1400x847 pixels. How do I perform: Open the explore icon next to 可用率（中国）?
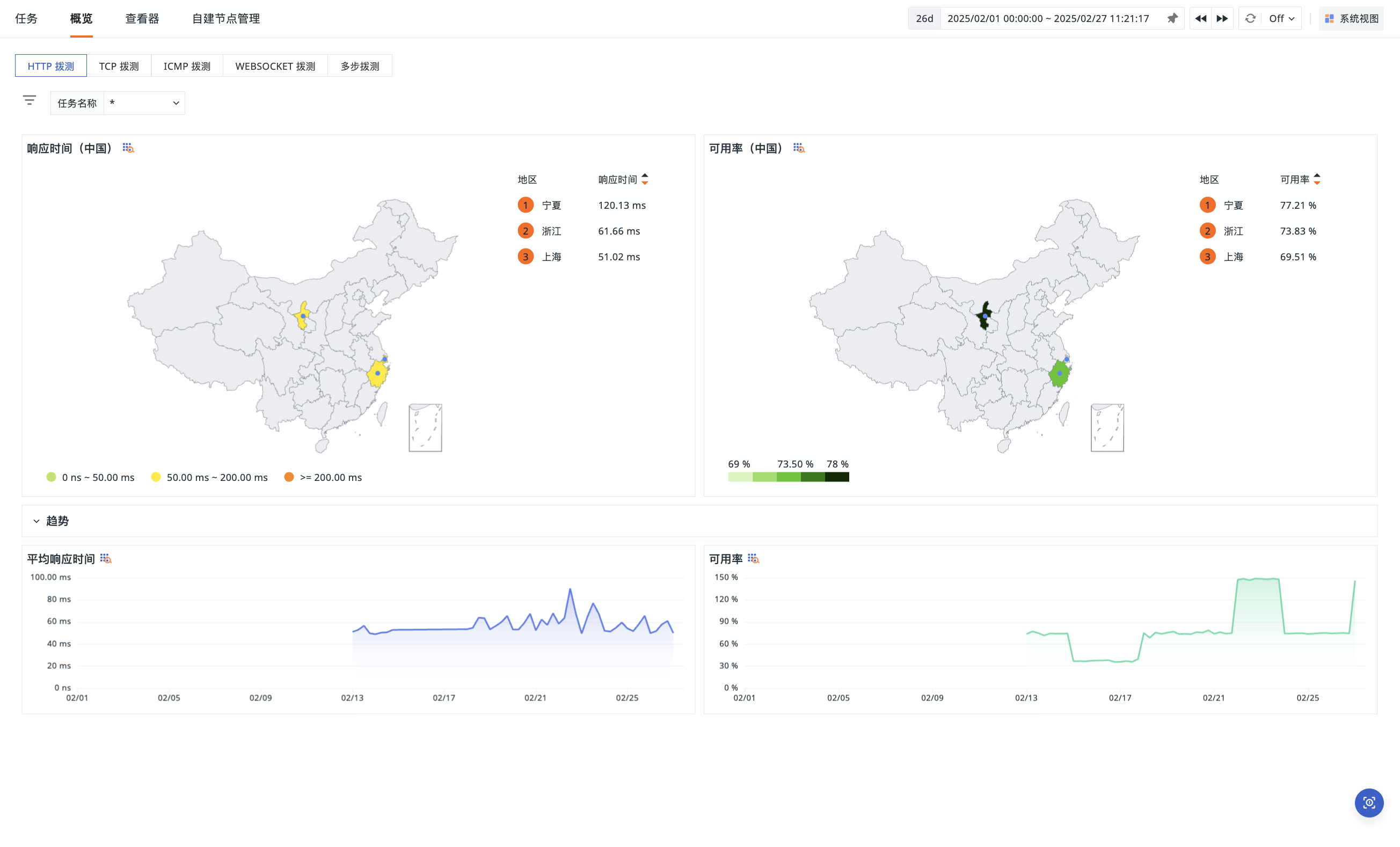[x=799, y=148]
